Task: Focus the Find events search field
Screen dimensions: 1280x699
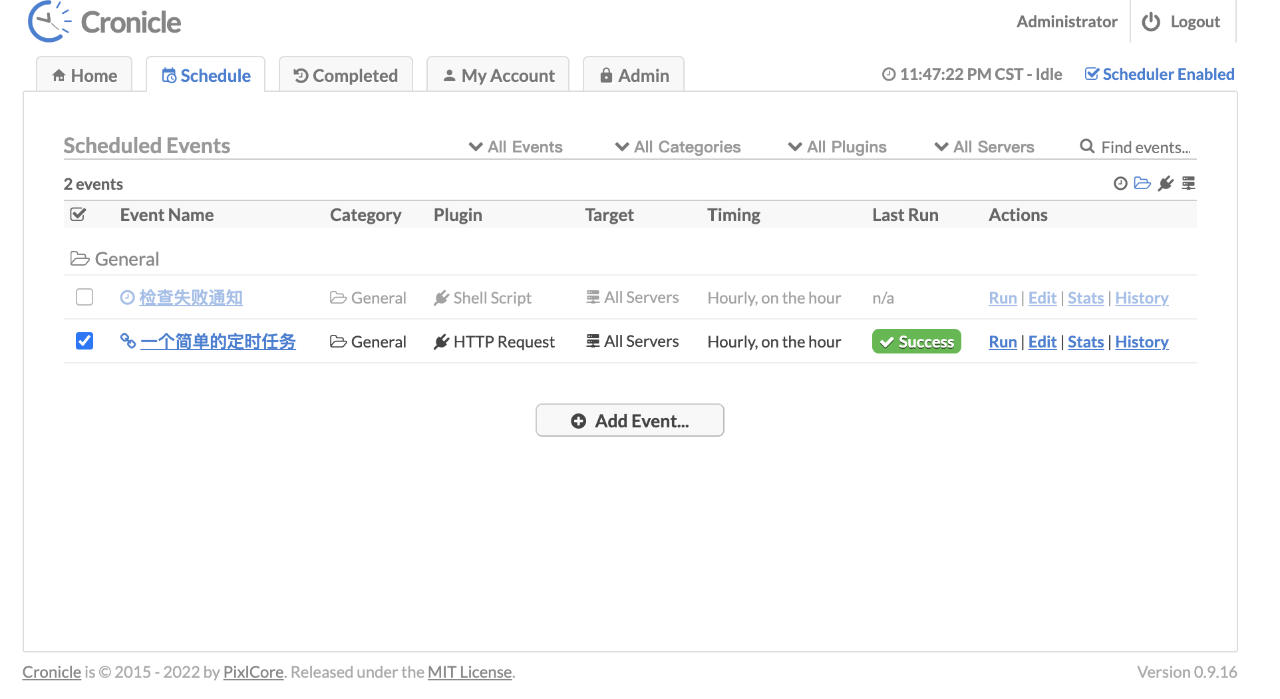Action: pos(1146,147)
